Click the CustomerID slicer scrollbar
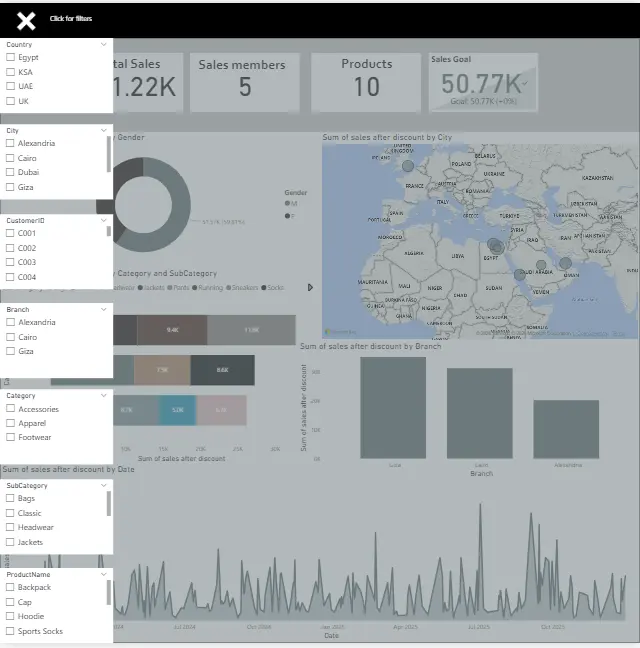This screenshot has height=648, width=640. tap(109, 231)
